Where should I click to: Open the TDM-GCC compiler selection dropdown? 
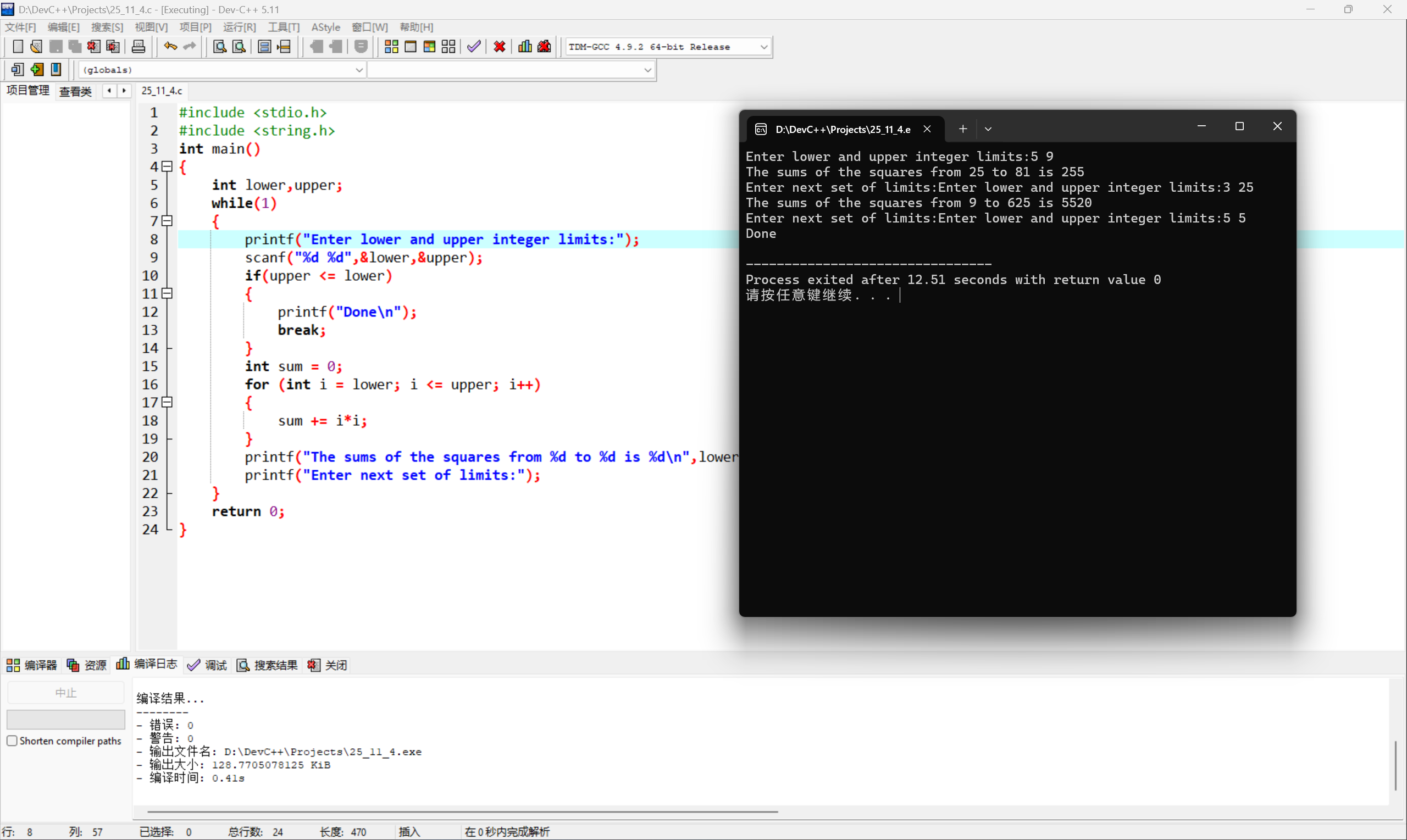click(x=763, y=47)
